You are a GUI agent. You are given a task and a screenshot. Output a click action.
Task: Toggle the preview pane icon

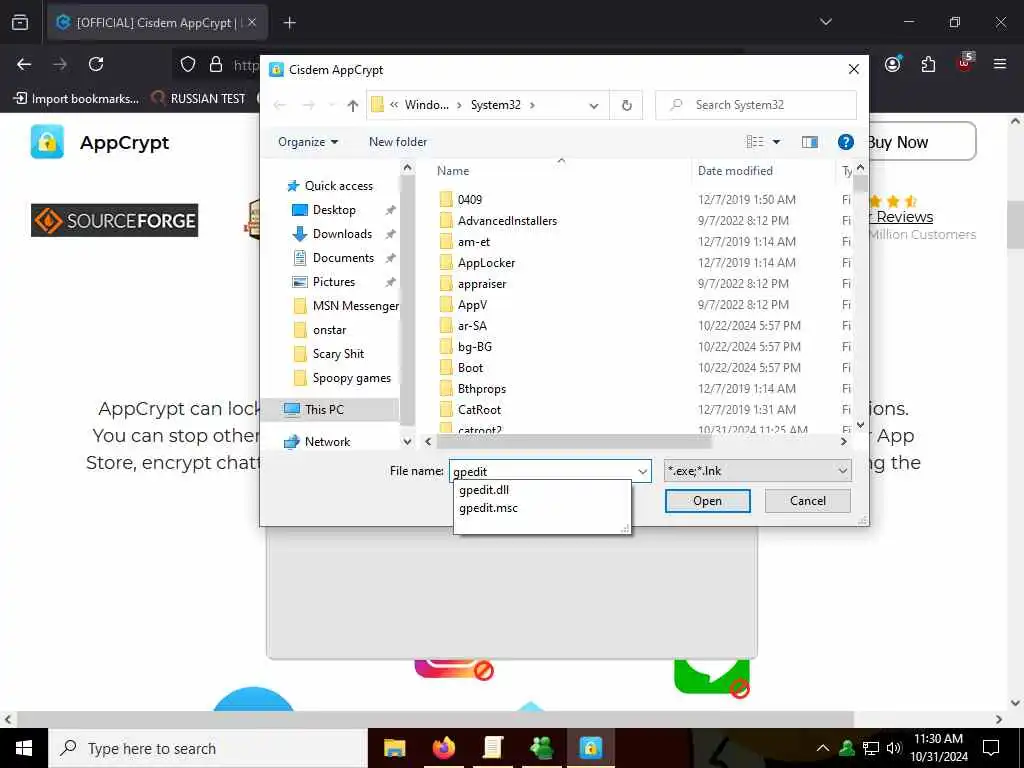(x=809, y=142)
